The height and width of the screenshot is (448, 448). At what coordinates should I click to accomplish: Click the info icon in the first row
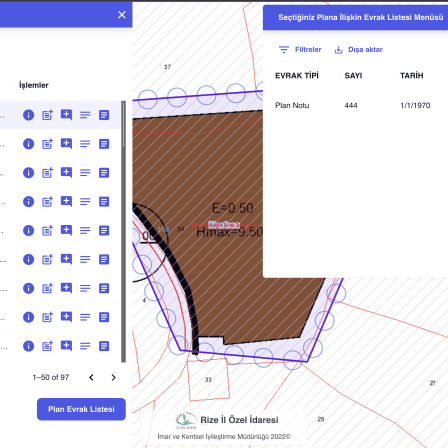[x=28, y=115]
